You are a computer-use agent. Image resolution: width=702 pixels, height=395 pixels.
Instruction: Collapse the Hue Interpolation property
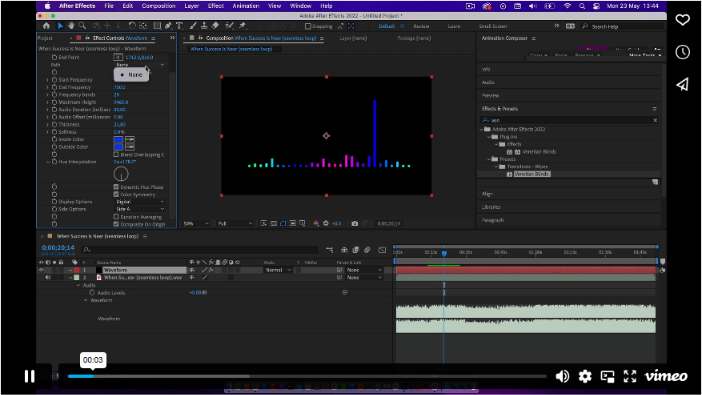(x=48, y=162)
